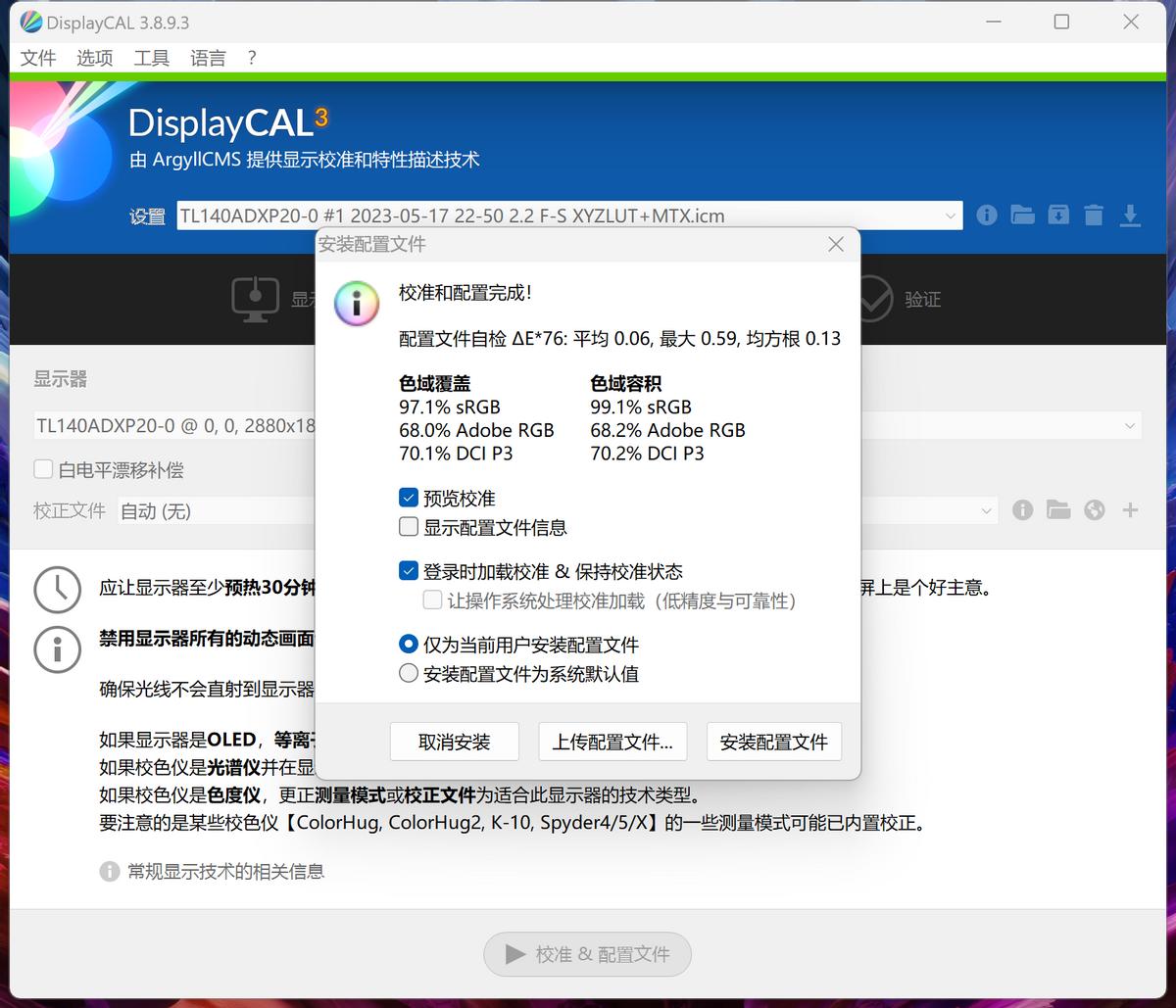Viewport: 1176px width, 1008px height.
Task: Click the download settings icon at top right
Action: tap(1130, 216)
